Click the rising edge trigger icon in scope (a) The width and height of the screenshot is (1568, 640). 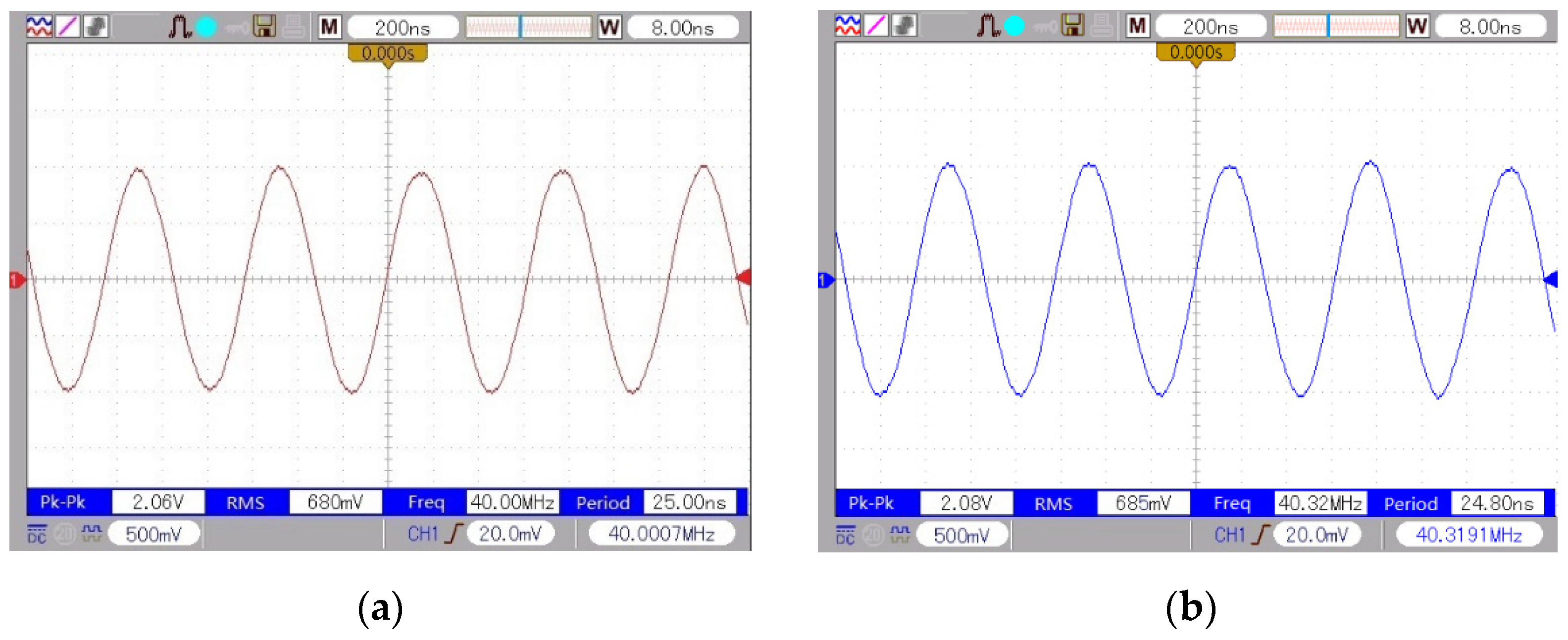(454, 534)
